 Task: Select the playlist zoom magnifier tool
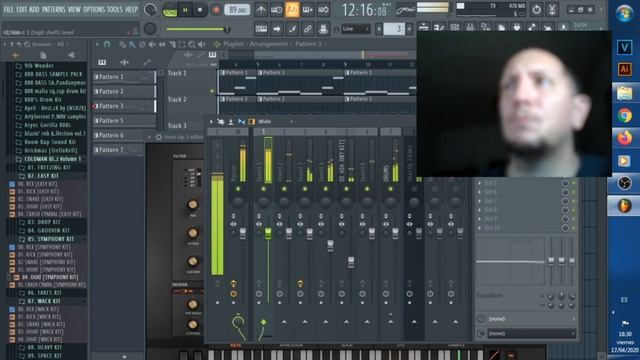point(191,44)
